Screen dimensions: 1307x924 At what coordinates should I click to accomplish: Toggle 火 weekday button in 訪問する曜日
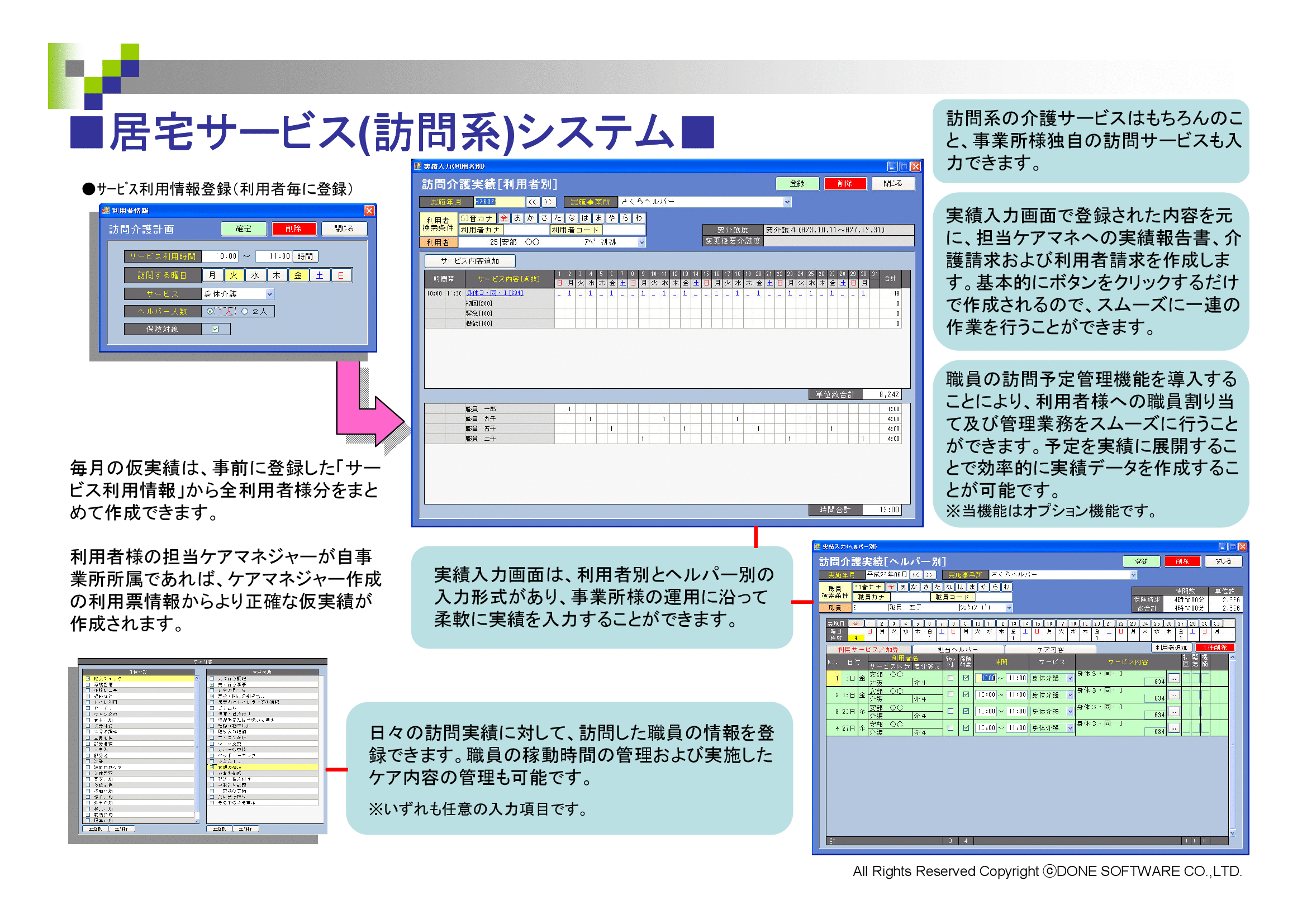(x=234, y=275)
